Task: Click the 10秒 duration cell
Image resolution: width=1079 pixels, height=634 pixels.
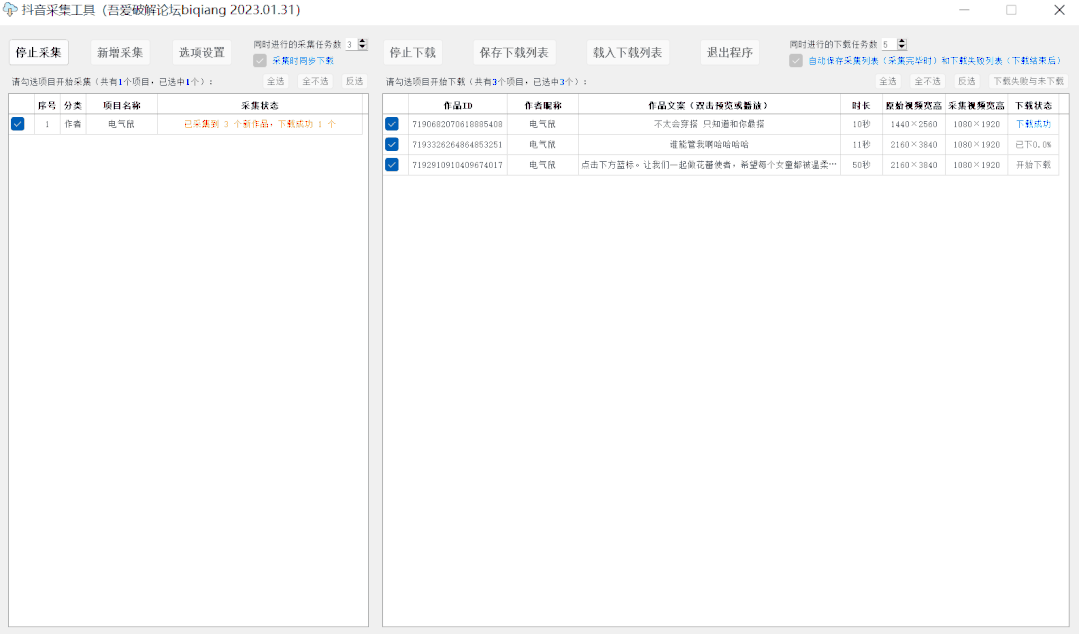Action: (x=861, y=124)
